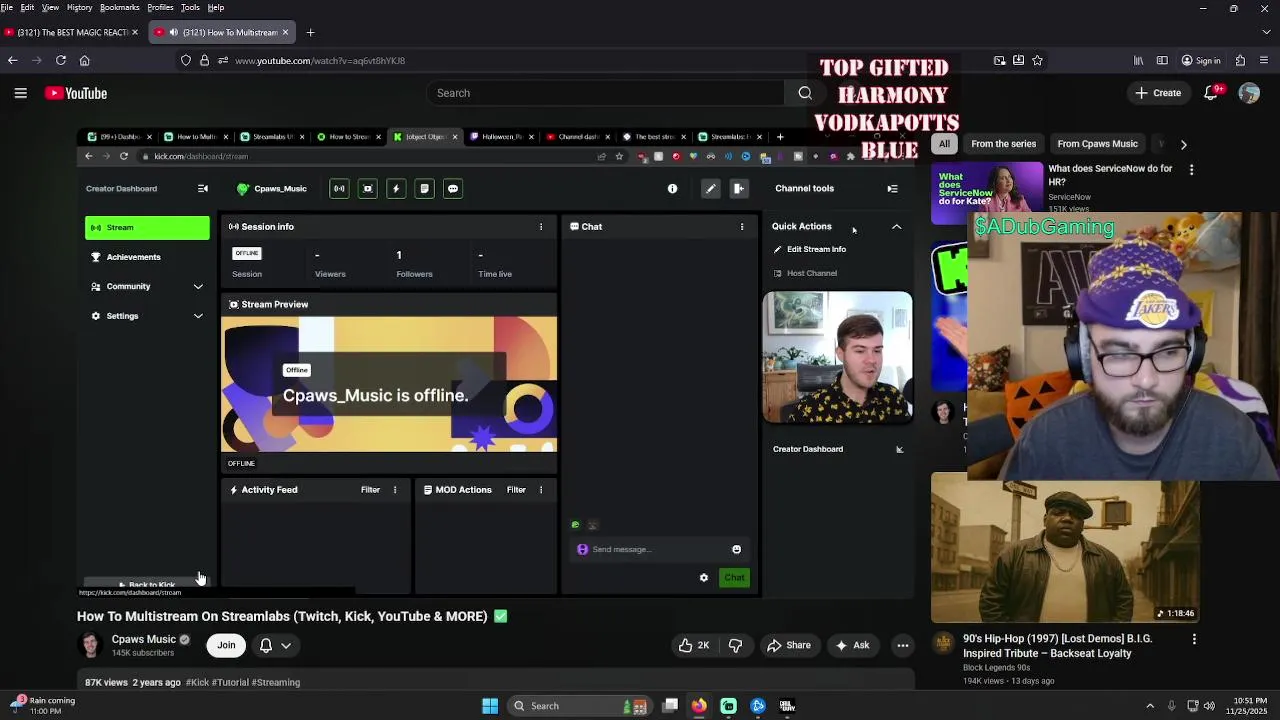Image resolution: width=1280 pixels, height=720 pixels.
Task: Open Firefox home page button
Action: pyautogui.click(x=85, y=60)
